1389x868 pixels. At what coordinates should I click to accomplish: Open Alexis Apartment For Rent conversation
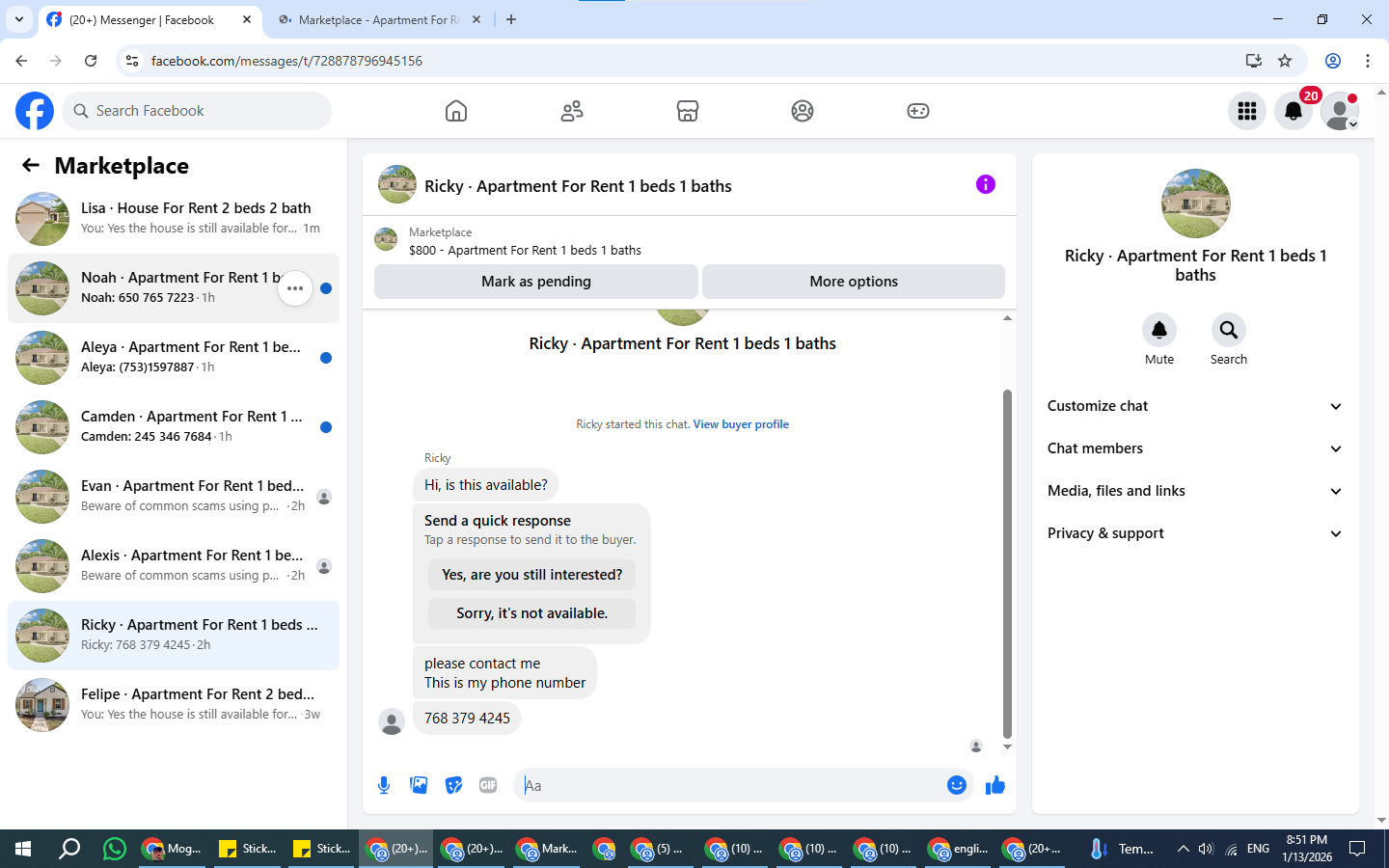tap(174, 566)
